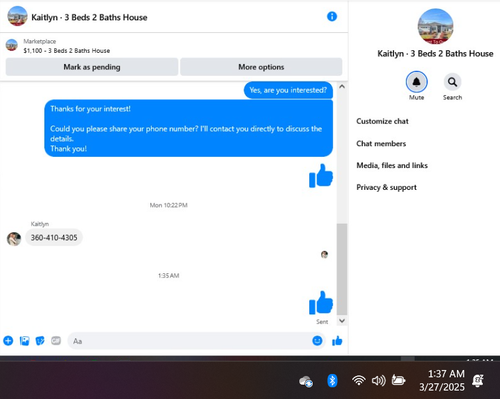
Task: Open the notifications bell in the taskbar
Action: (478, 380)
